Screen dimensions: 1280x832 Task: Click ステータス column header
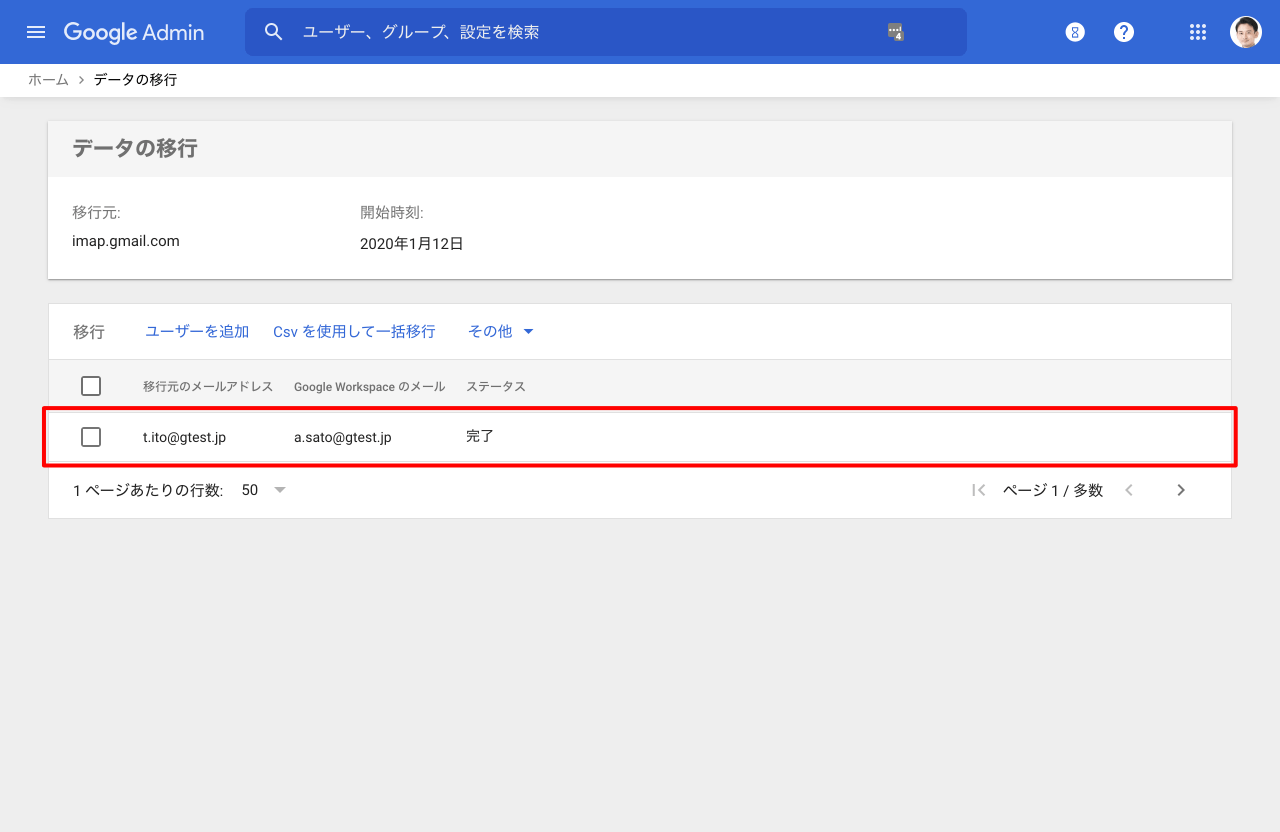[x=496, y=386]
